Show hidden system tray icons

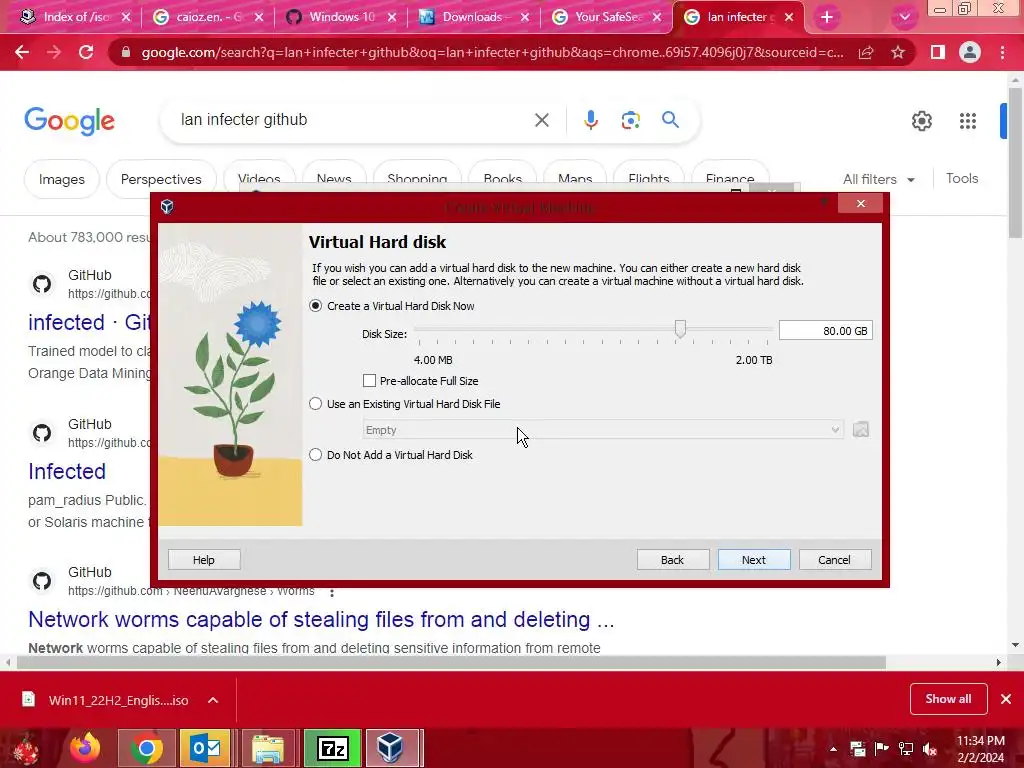(833, 749)
